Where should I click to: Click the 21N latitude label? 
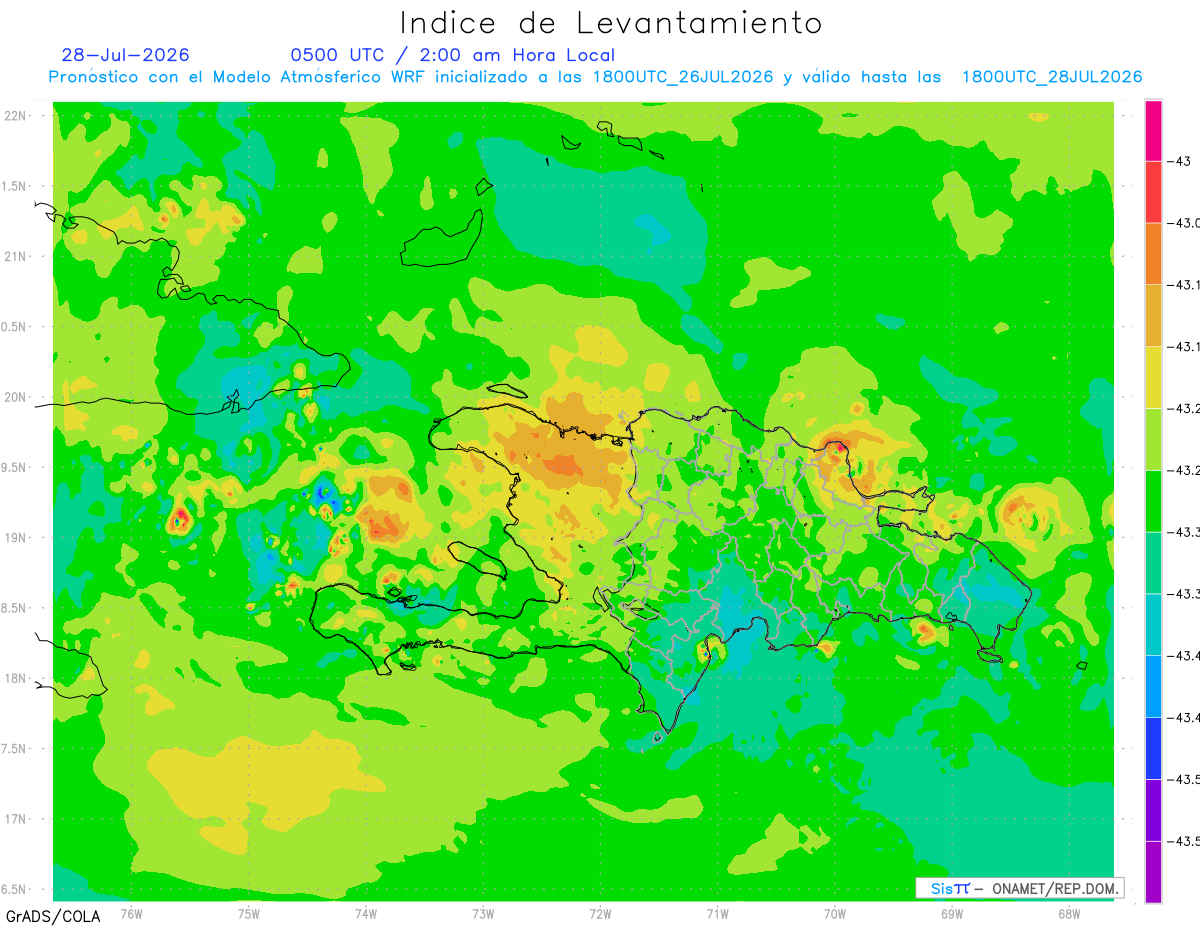pos(15,256)
